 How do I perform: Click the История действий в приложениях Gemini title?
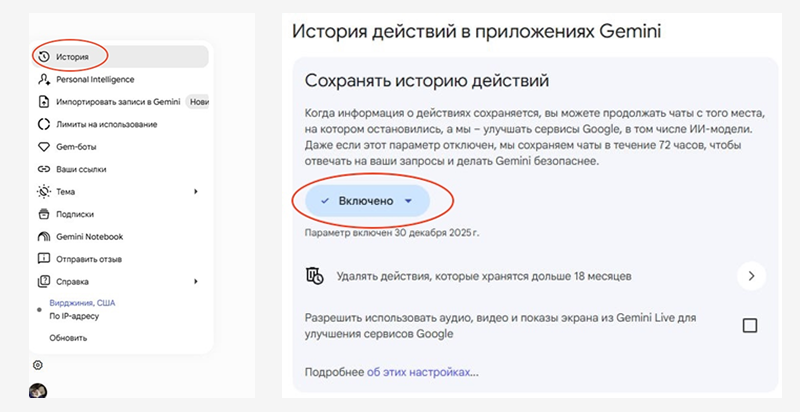click(x=477, y=32)
